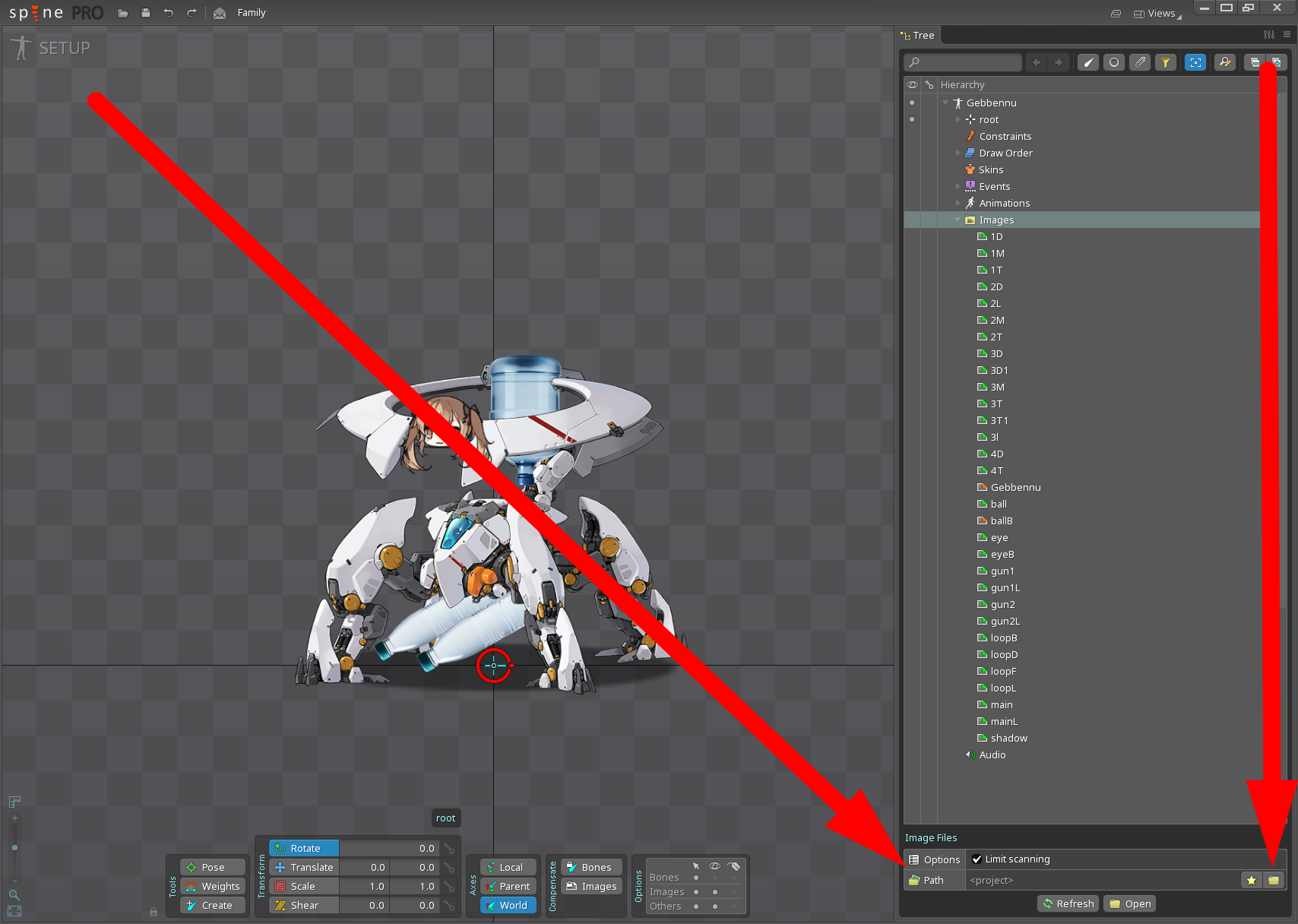
Task: Set axes to Parent
Action: point(508,886)
